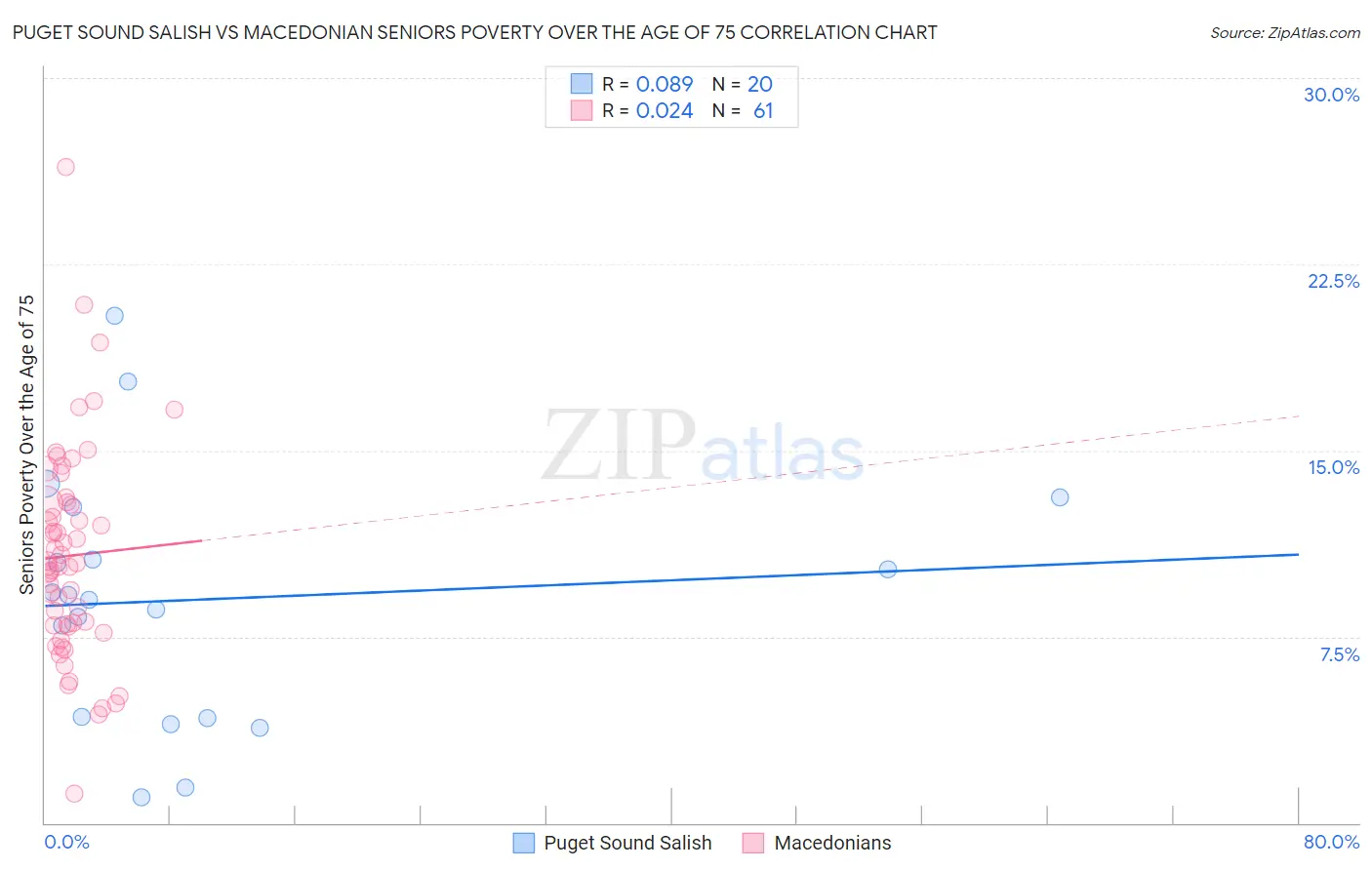Screen dimensions: 1372x870
Task: Select the Macedonians legend label
Action: (x=832, y=843)
